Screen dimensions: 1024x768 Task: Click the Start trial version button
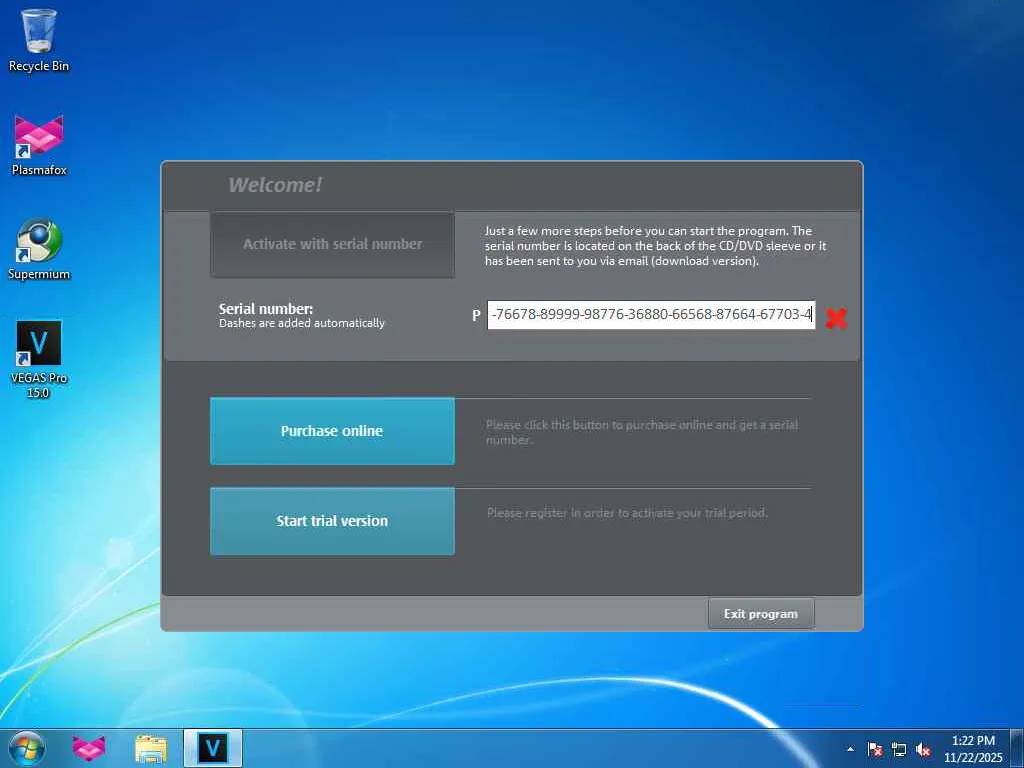(332, 521)
